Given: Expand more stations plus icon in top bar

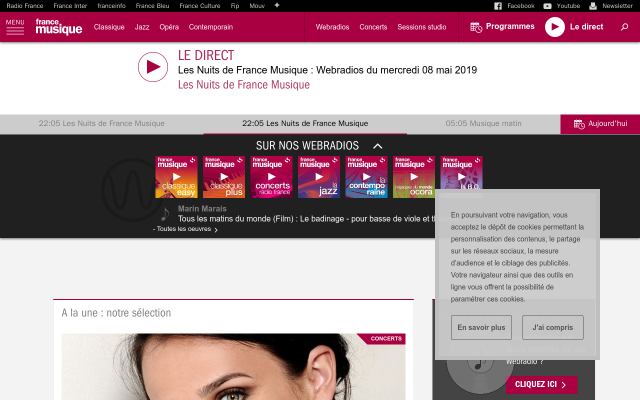Looking at the screenshot, I should (277, 5).
